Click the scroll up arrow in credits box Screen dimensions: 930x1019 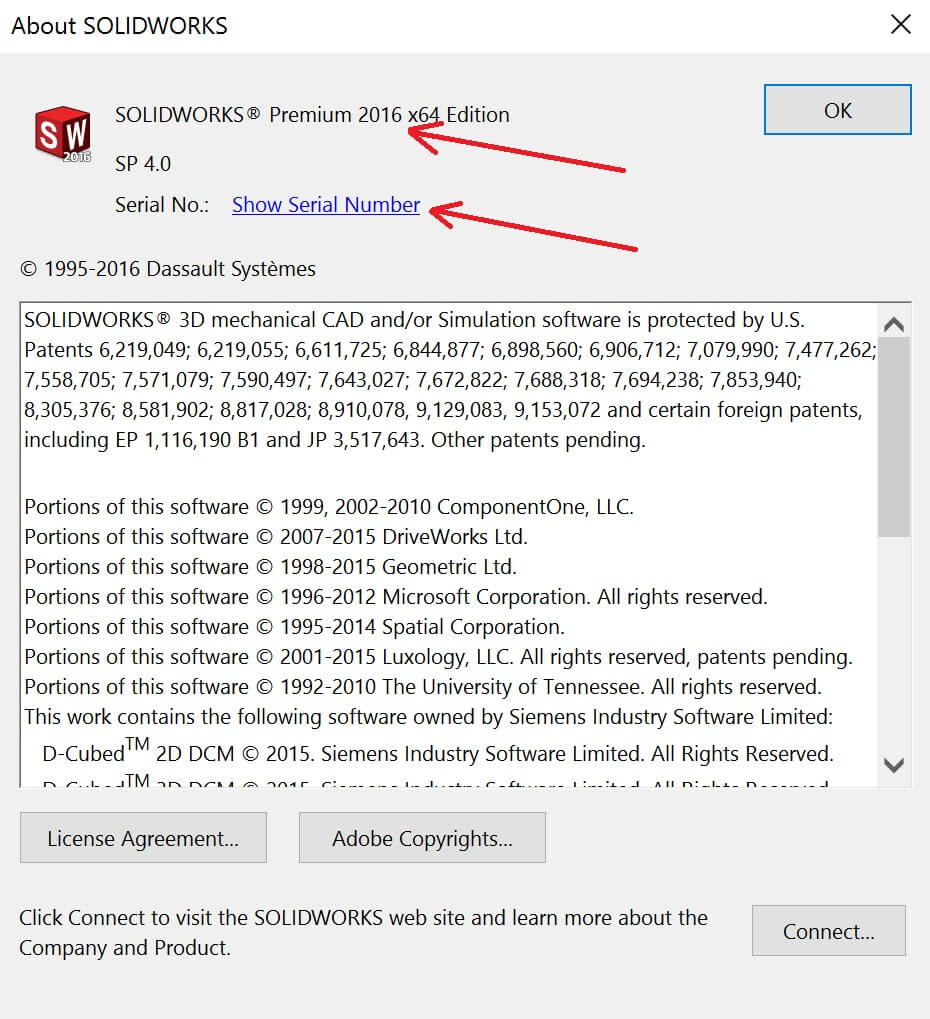tap(894, 324)
